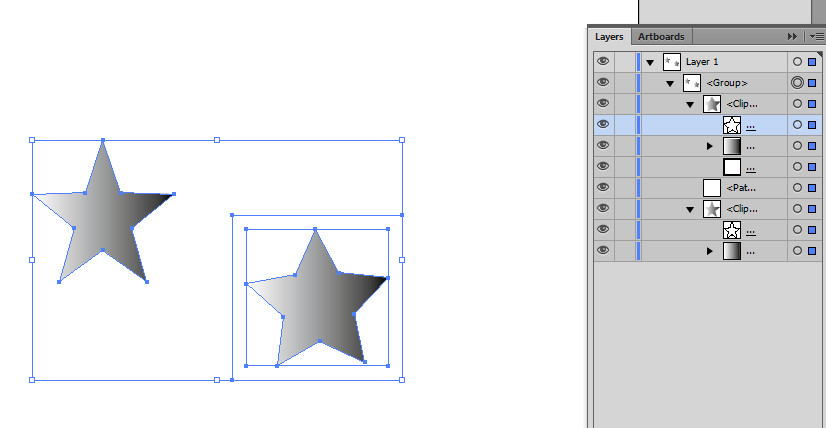Click target circle of white square row
Image resolution: width=826 pixels, height=428 pixels.
pos(797,167)
